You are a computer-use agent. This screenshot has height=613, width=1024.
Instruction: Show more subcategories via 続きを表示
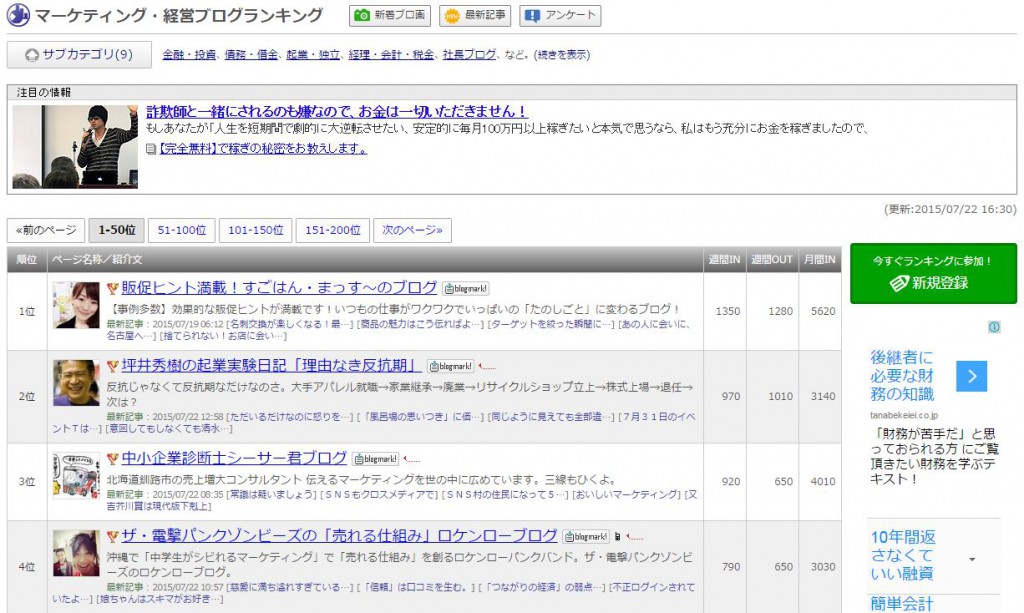563,55
